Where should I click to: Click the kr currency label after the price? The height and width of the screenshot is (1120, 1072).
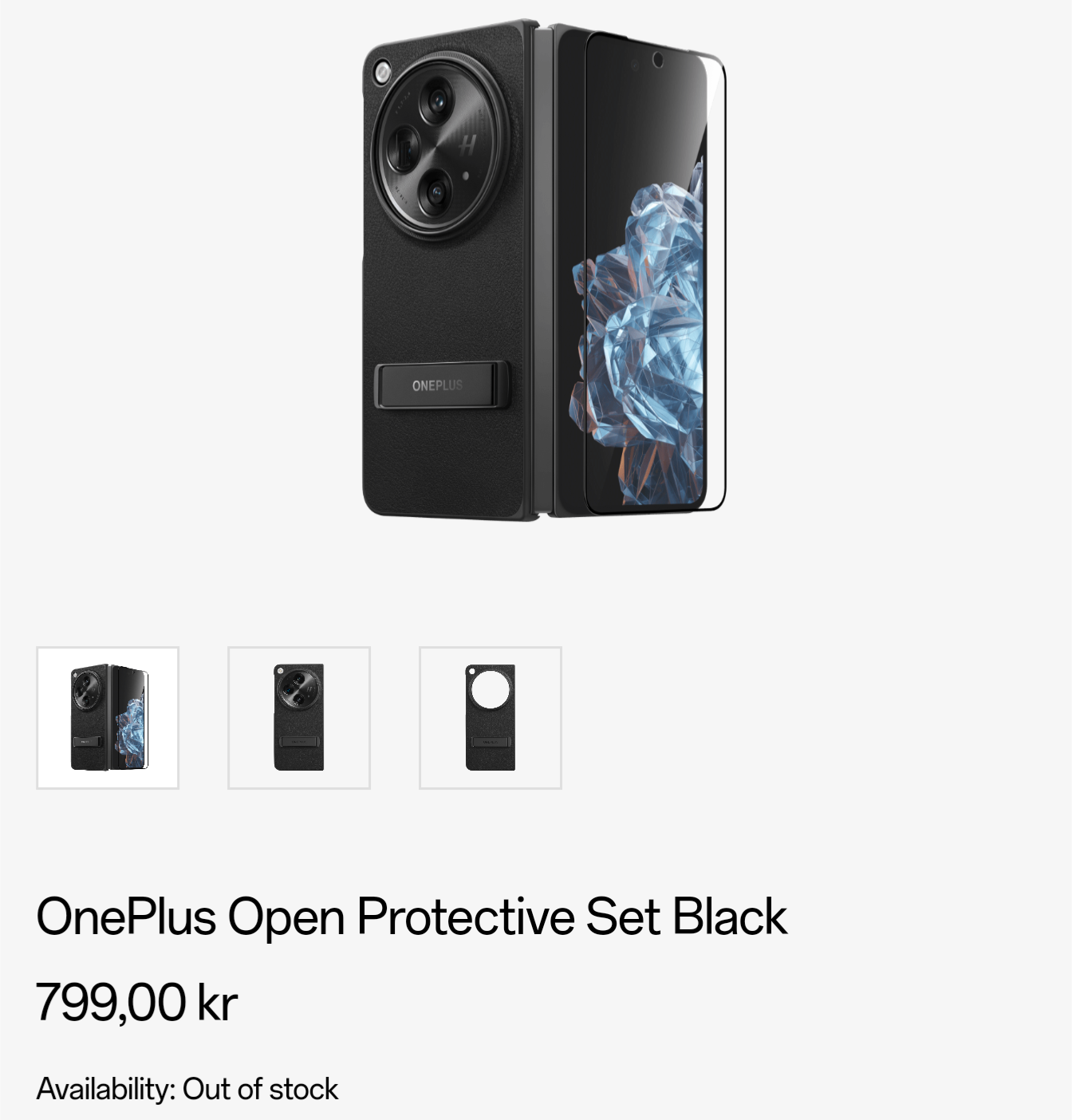coord(217,1002)
